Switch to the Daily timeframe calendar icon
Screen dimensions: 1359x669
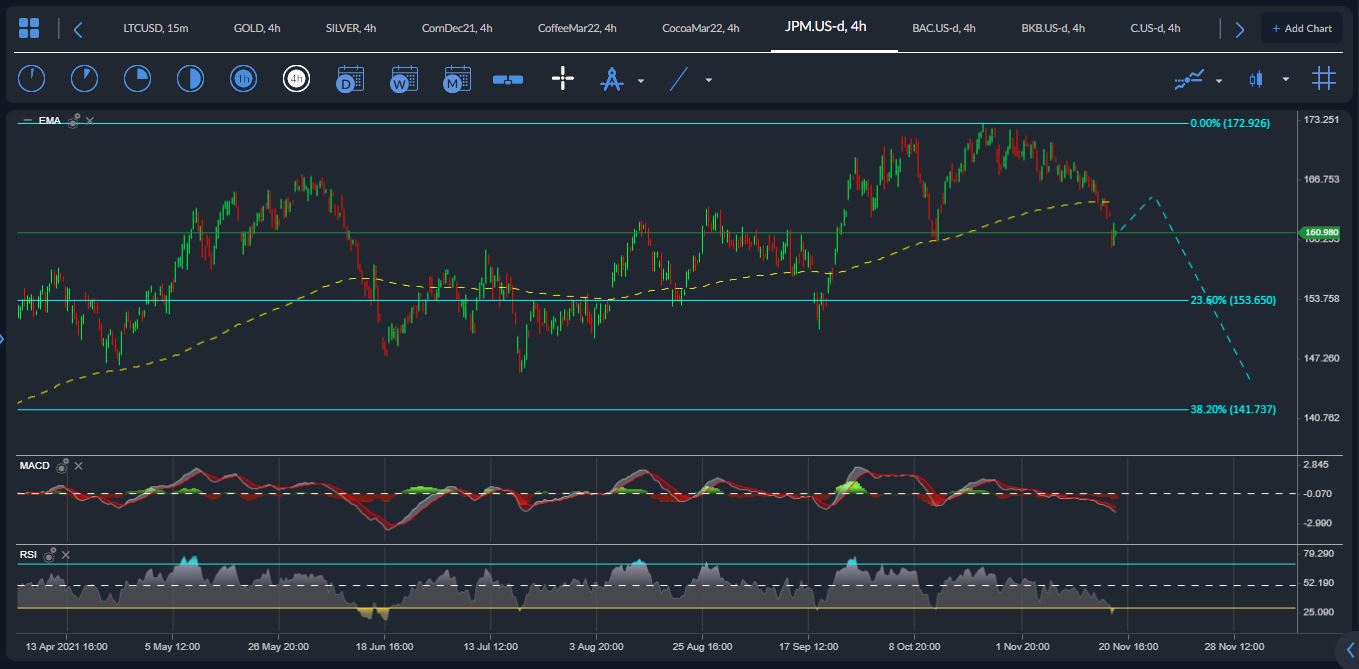349,79
